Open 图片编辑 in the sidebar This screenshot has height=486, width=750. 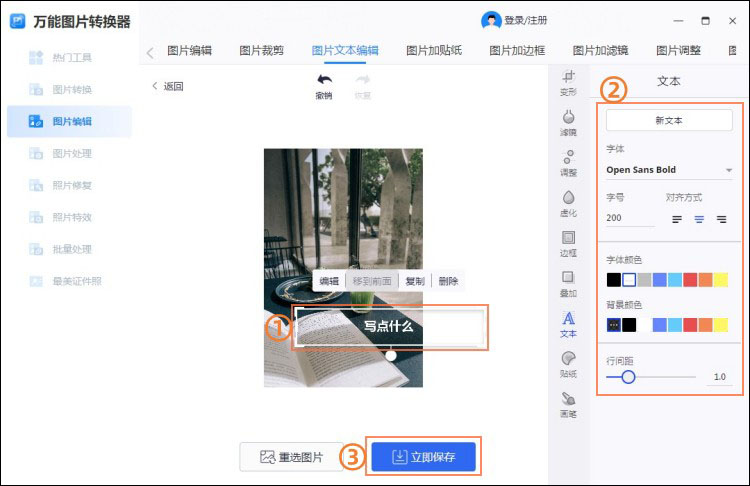[69, 122]
